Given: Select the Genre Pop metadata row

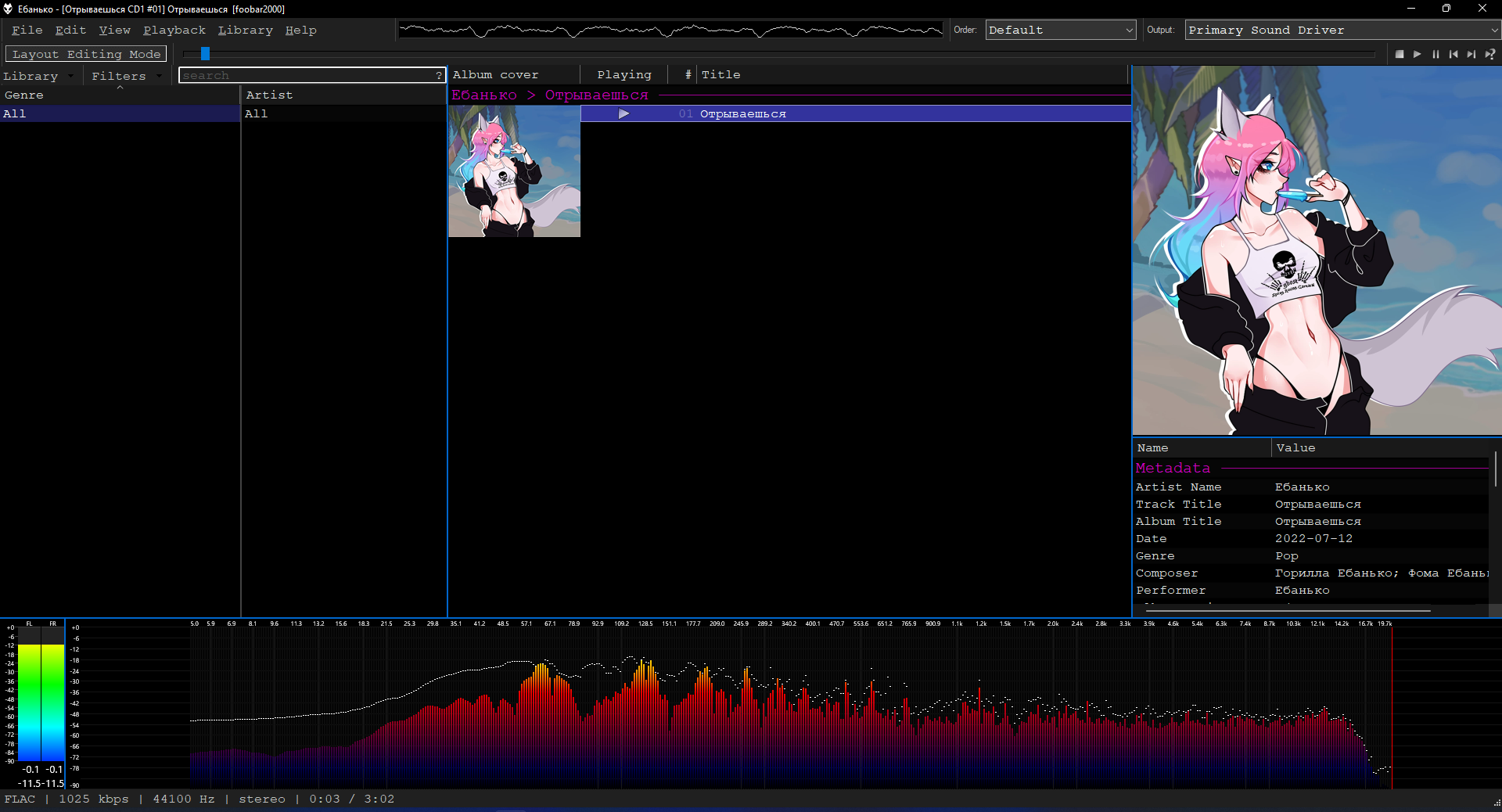Looking at the screenshot, I should coord(1311,556).
